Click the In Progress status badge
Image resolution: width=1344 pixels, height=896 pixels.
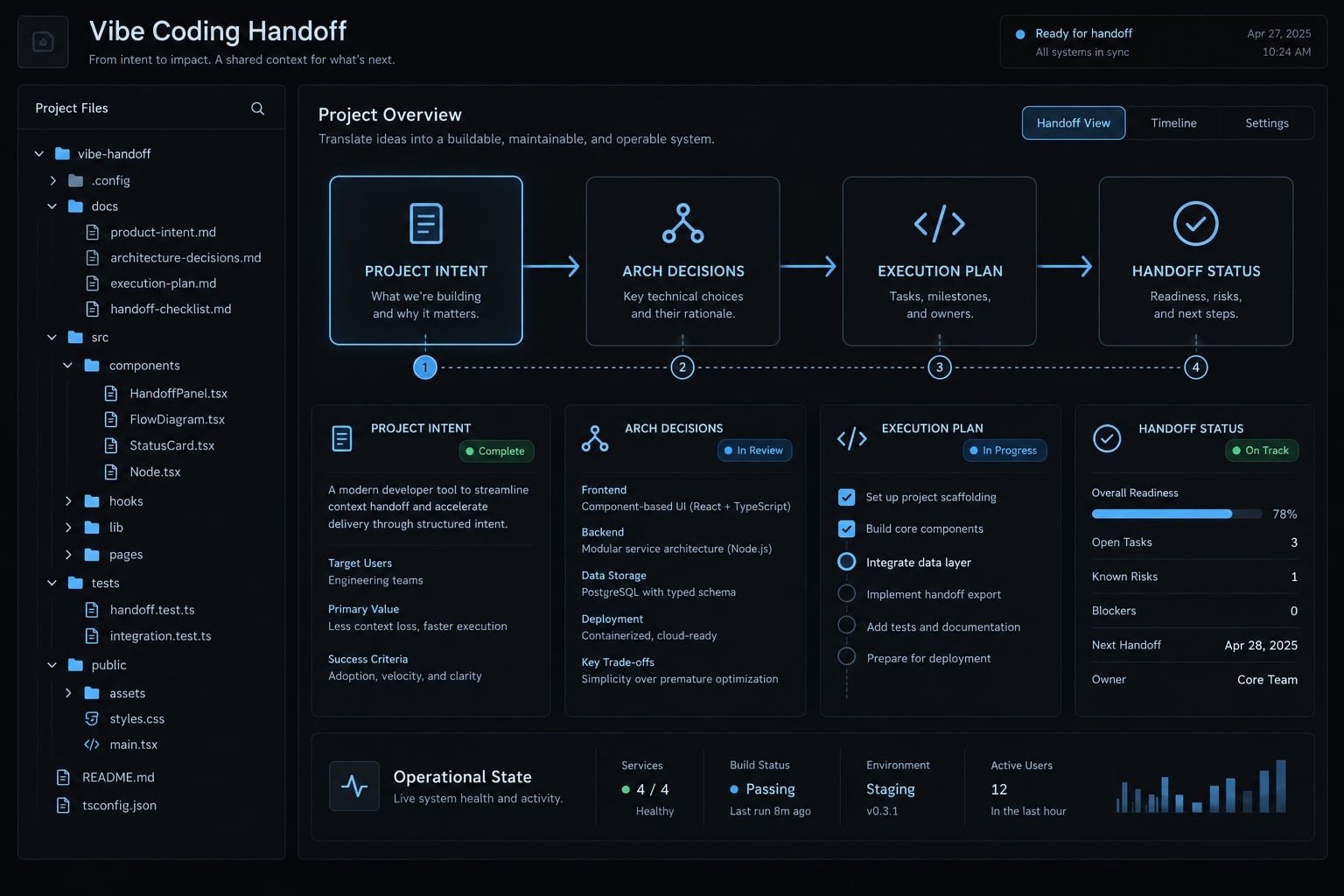[1004, 451]
